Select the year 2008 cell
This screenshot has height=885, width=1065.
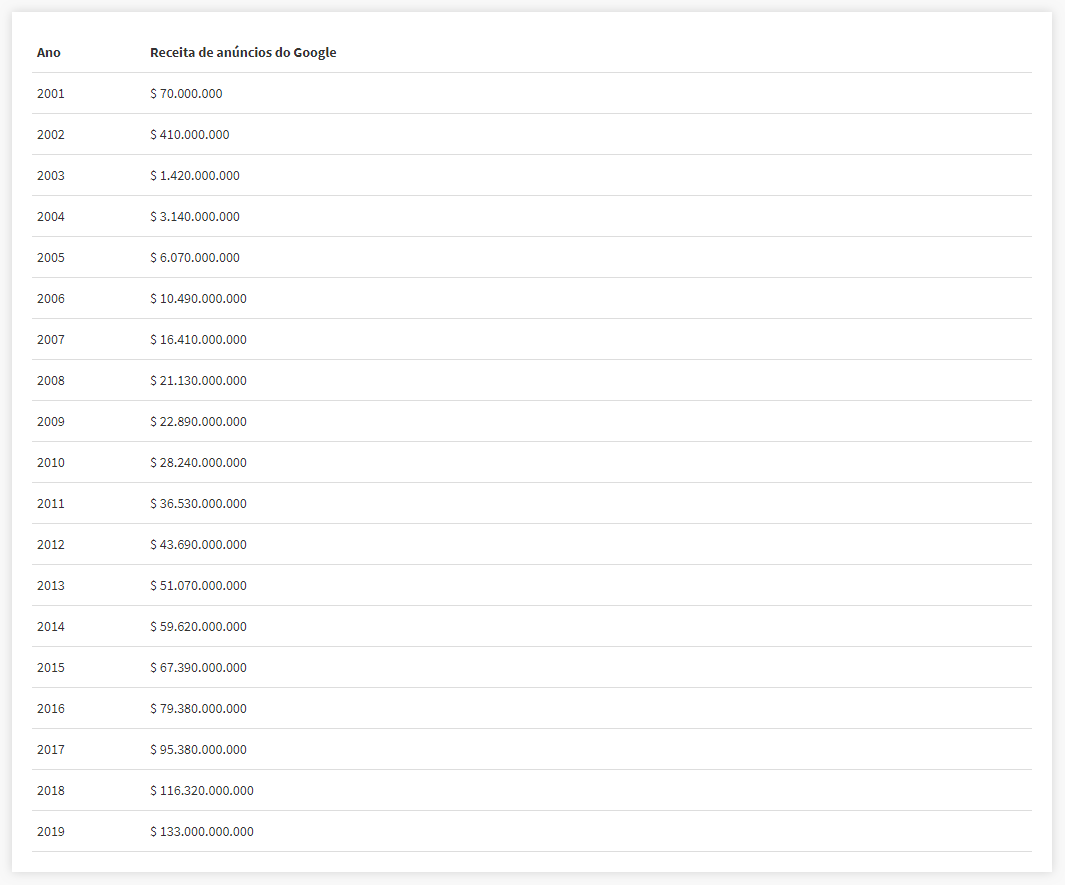click(x=51, y=380)
